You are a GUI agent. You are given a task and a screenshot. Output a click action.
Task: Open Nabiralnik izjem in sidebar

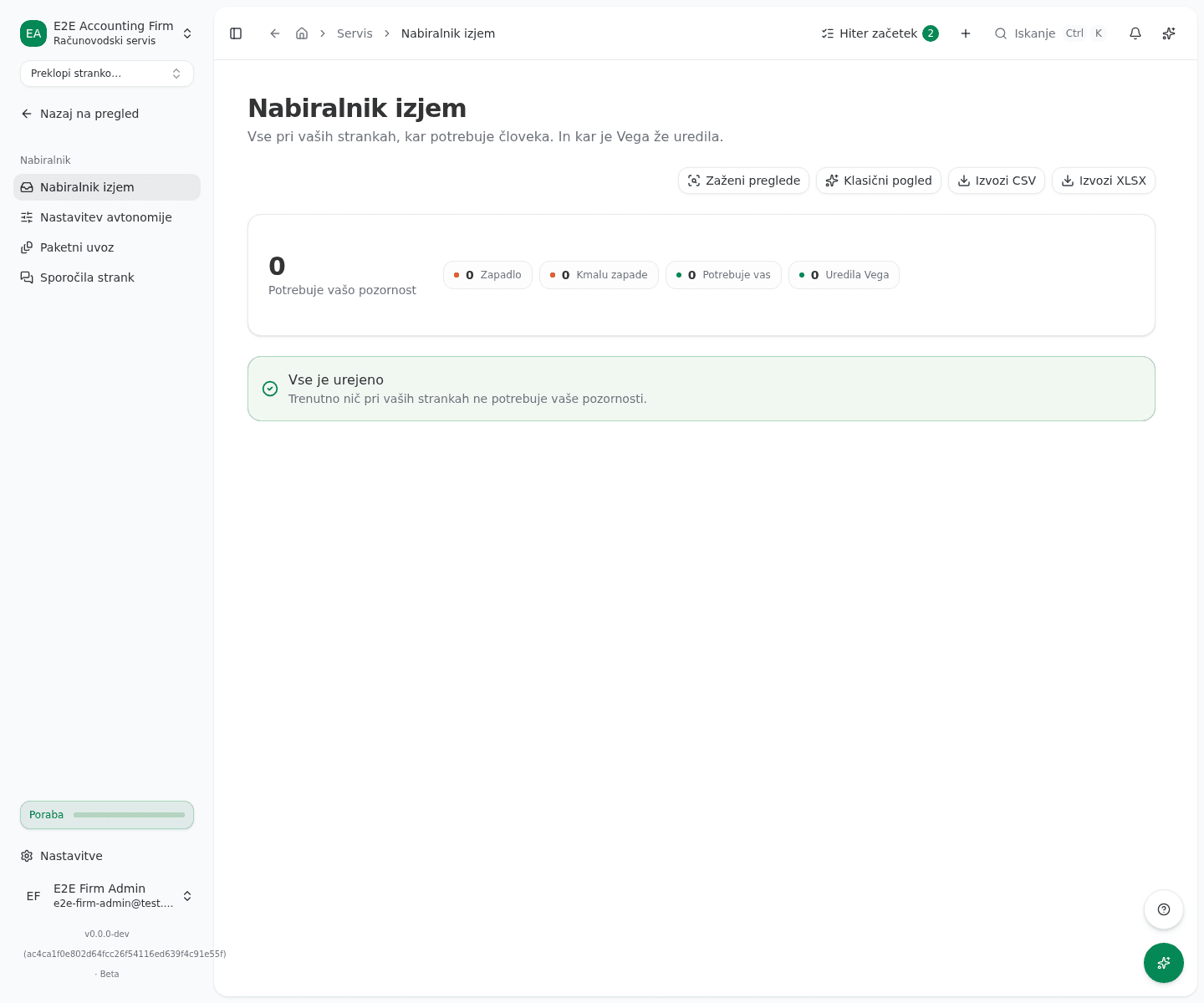point(107,187)
